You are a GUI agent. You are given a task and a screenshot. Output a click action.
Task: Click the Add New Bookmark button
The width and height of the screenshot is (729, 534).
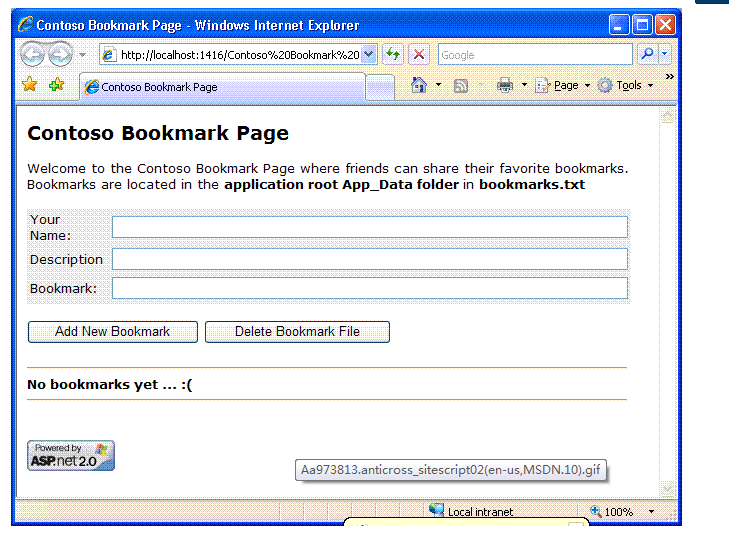pyautogui.click(x=113, y=332)
